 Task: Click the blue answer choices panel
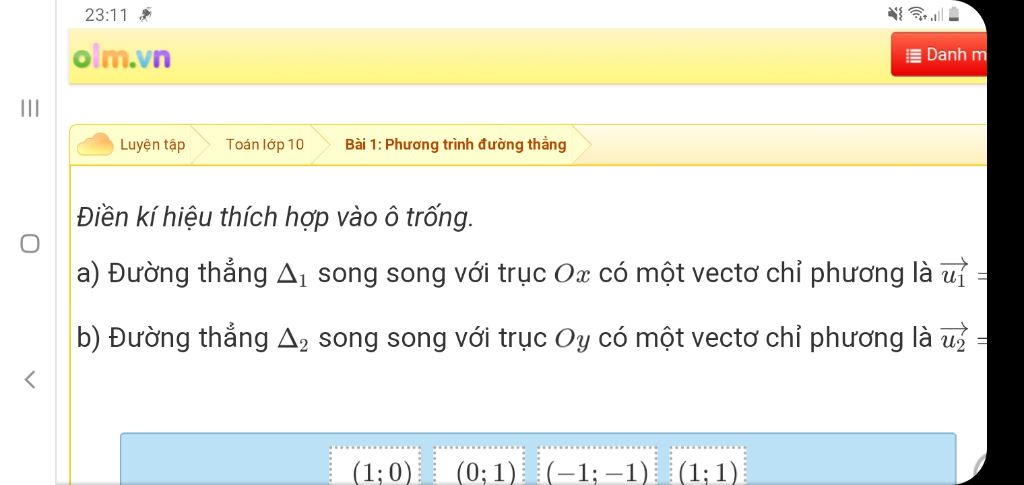537,458
